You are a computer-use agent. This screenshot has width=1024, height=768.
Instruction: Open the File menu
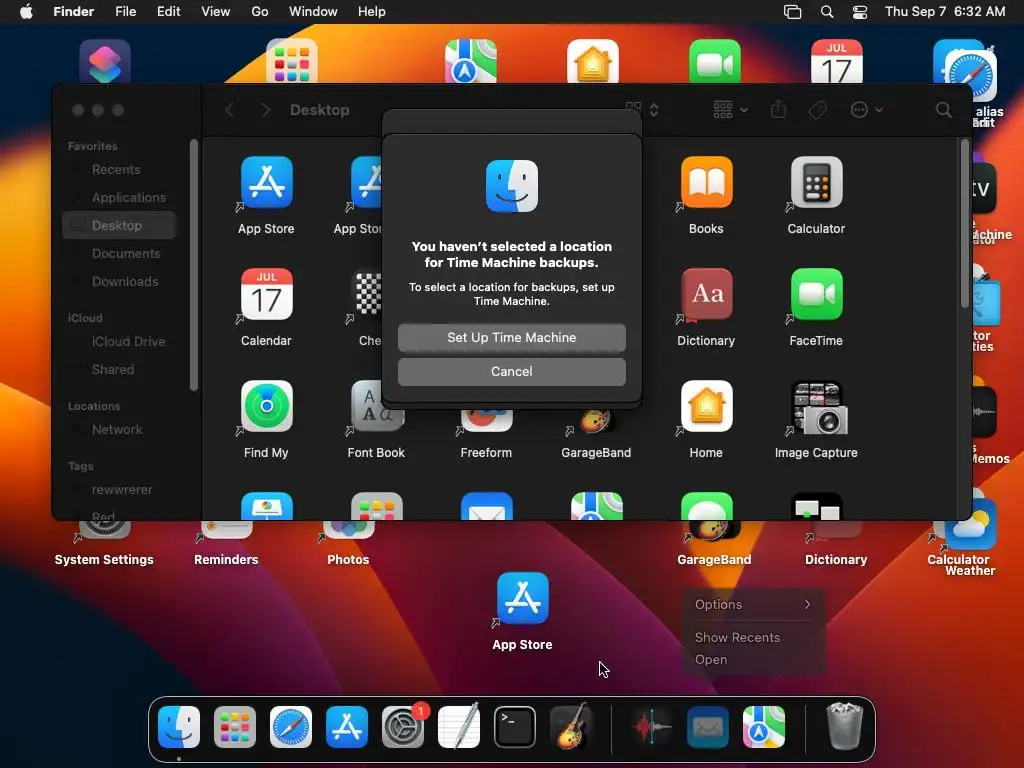click(125, 12)
